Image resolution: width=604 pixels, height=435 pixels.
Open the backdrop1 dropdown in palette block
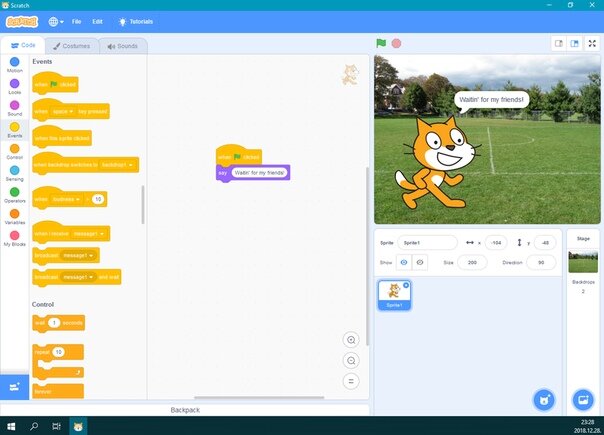[117, 165]
